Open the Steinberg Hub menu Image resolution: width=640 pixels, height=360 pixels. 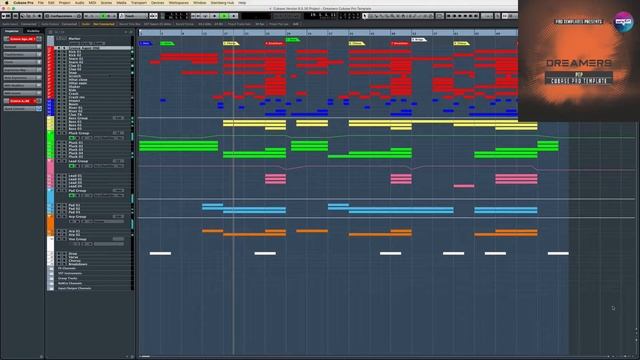222,2
